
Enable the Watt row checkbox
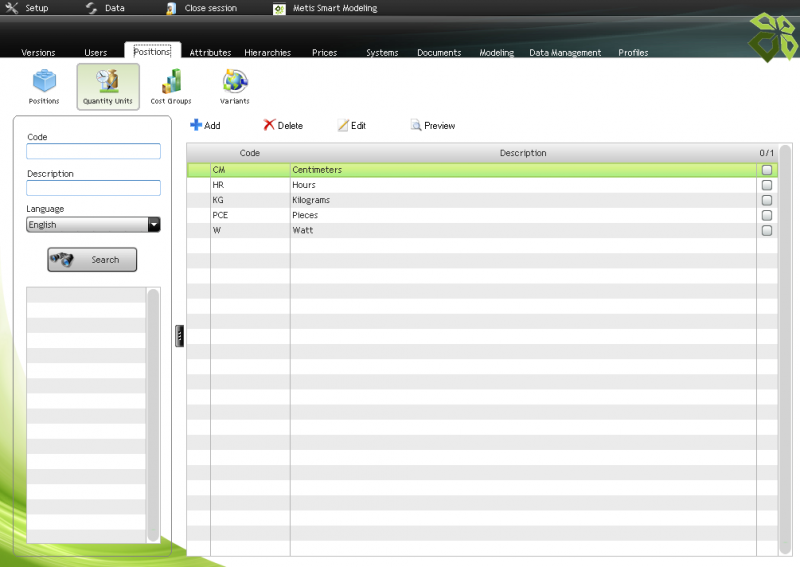click(x=767, y=230)
